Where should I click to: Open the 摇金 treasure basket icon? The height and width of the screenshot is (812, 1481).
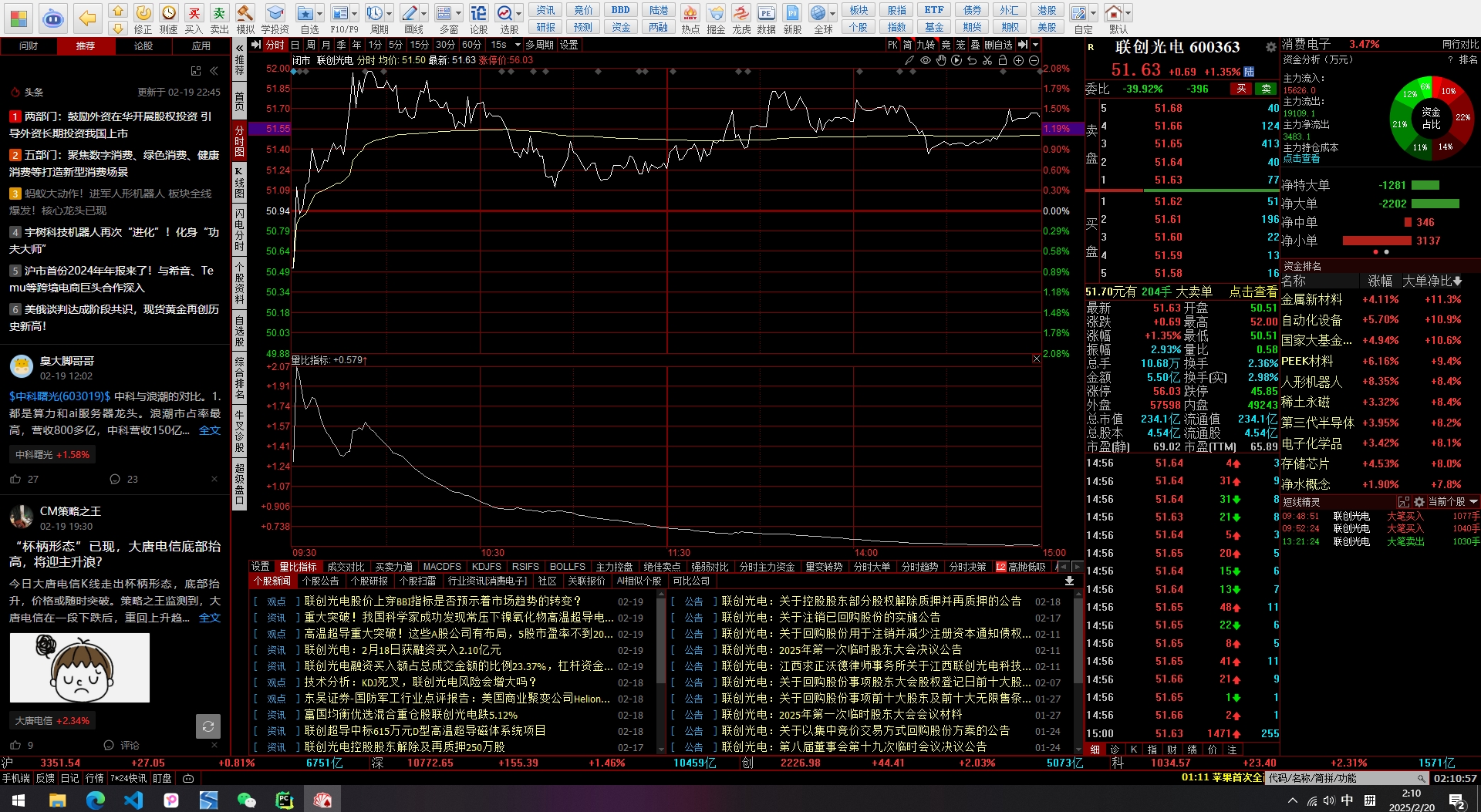pyautogui.click(x=716, y=19)
